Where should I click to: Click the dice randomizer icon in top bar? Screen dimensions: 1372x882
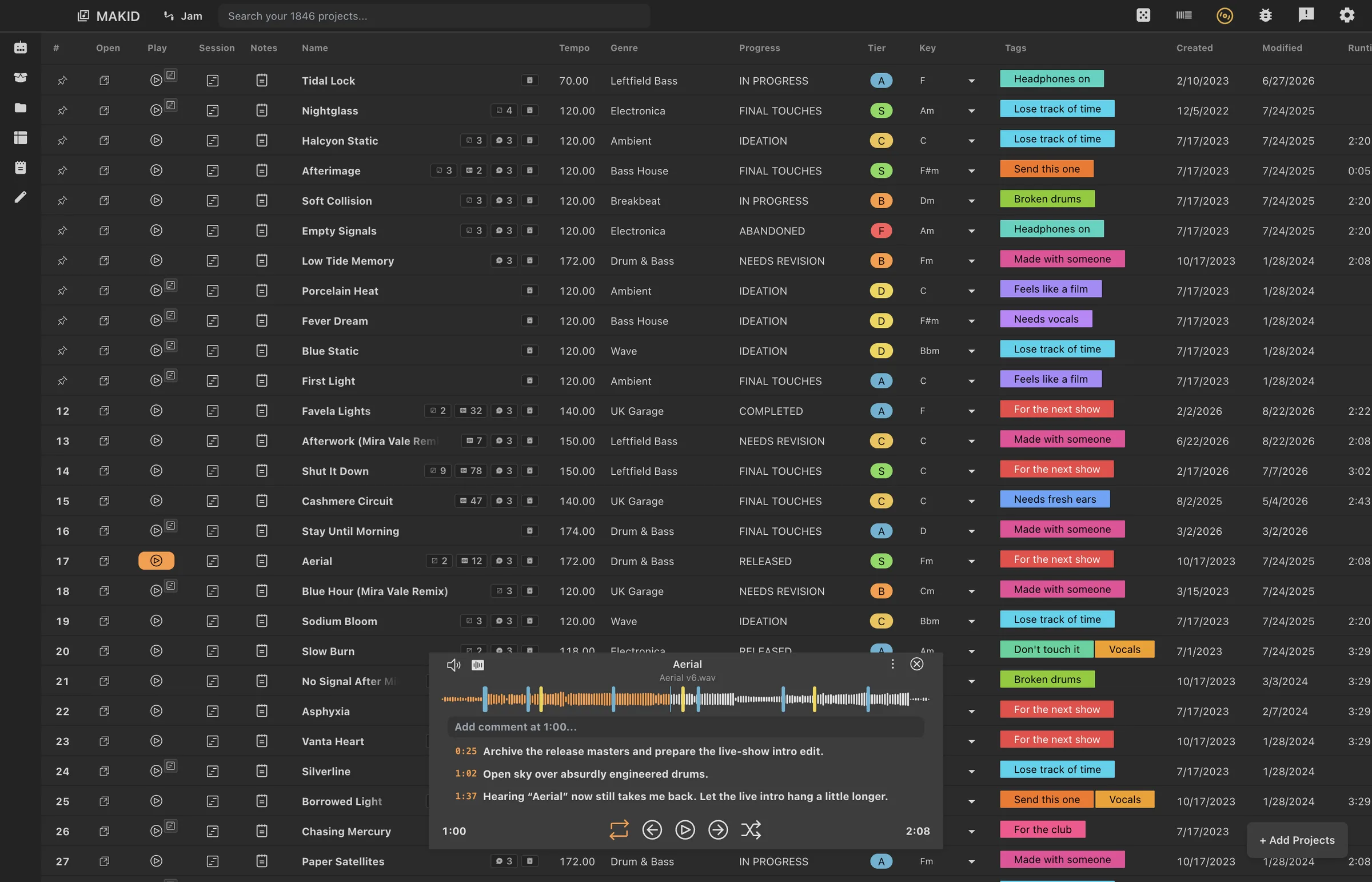point(1143,15)
